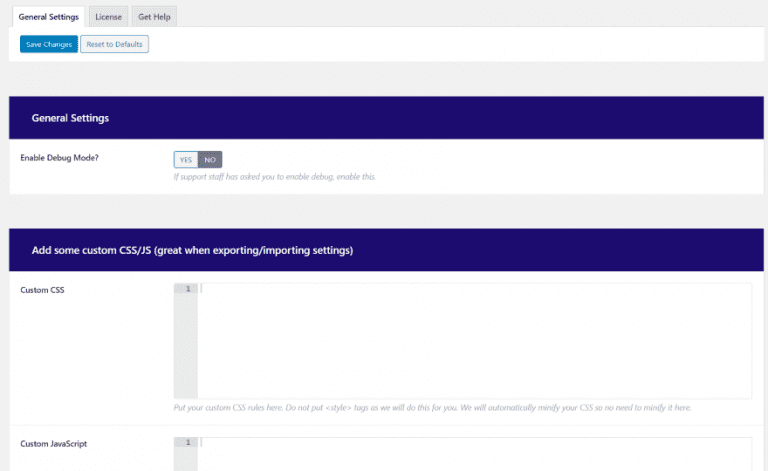Select the General Settings tab

(48, 17)
